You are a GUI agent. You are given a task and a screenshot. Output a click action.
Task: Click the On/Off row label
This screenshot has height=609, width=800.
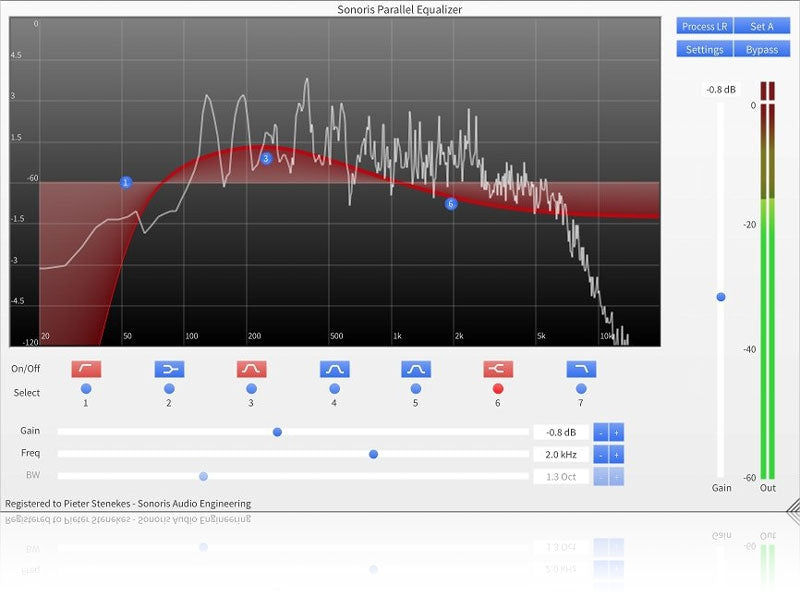(x=26, y=368)
